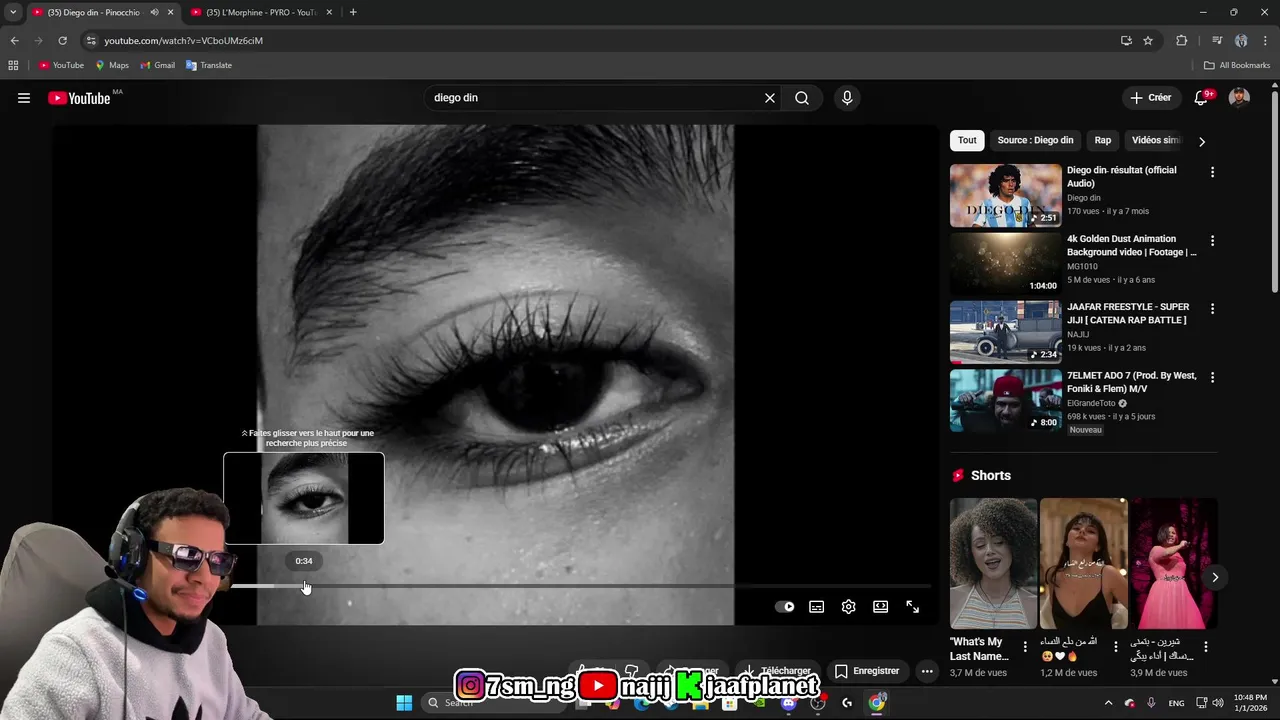Open options for the 1,2 M de vues short
Viewport: 1280px width, 720px height.
(1115, 647)
